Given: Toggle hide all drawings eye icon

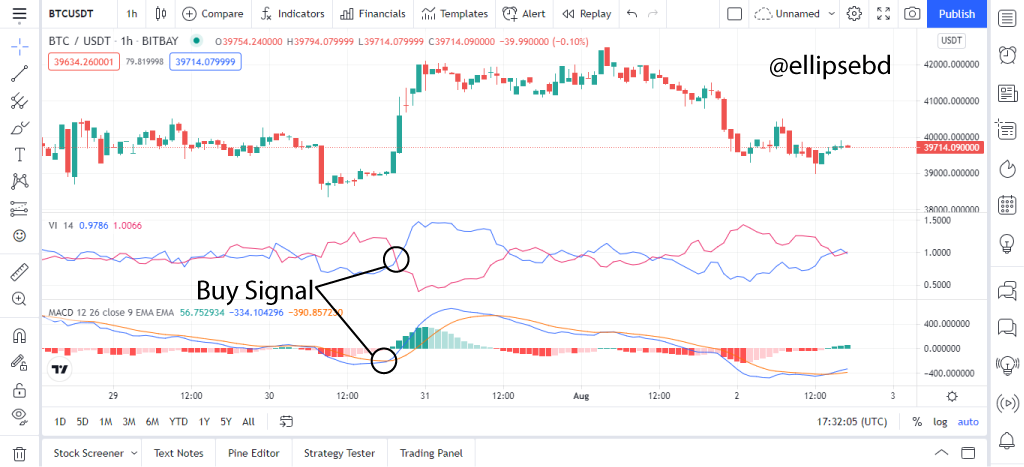Looking at the screenshot, I should click(19, 415).
